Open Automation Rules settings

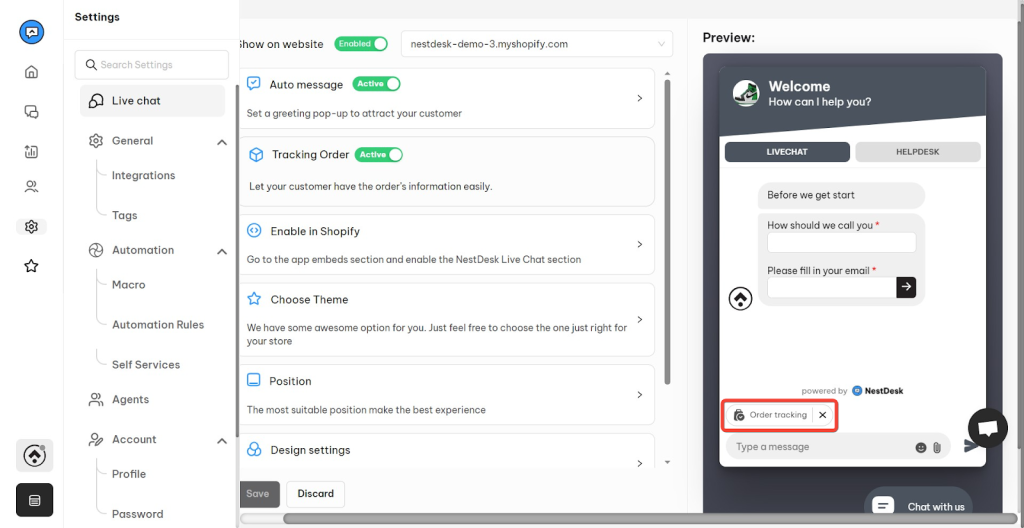158,324
